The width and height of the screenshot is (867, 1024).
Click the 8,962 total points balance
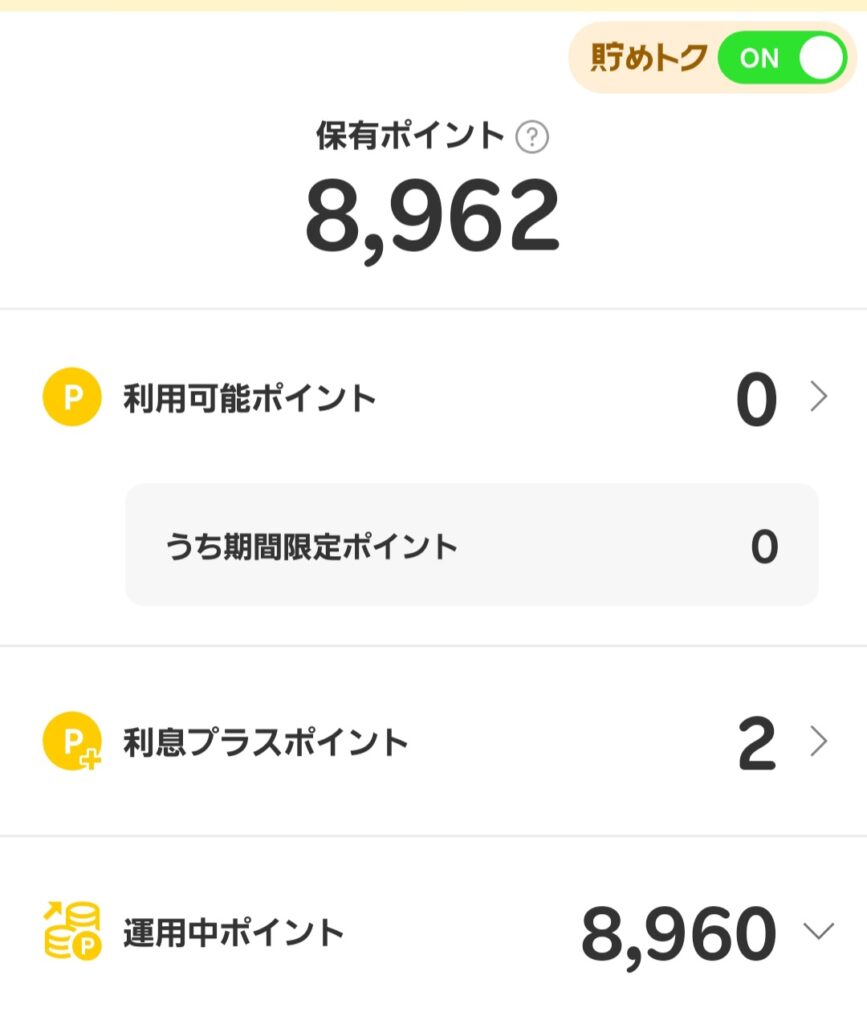(x=432, y=217)
